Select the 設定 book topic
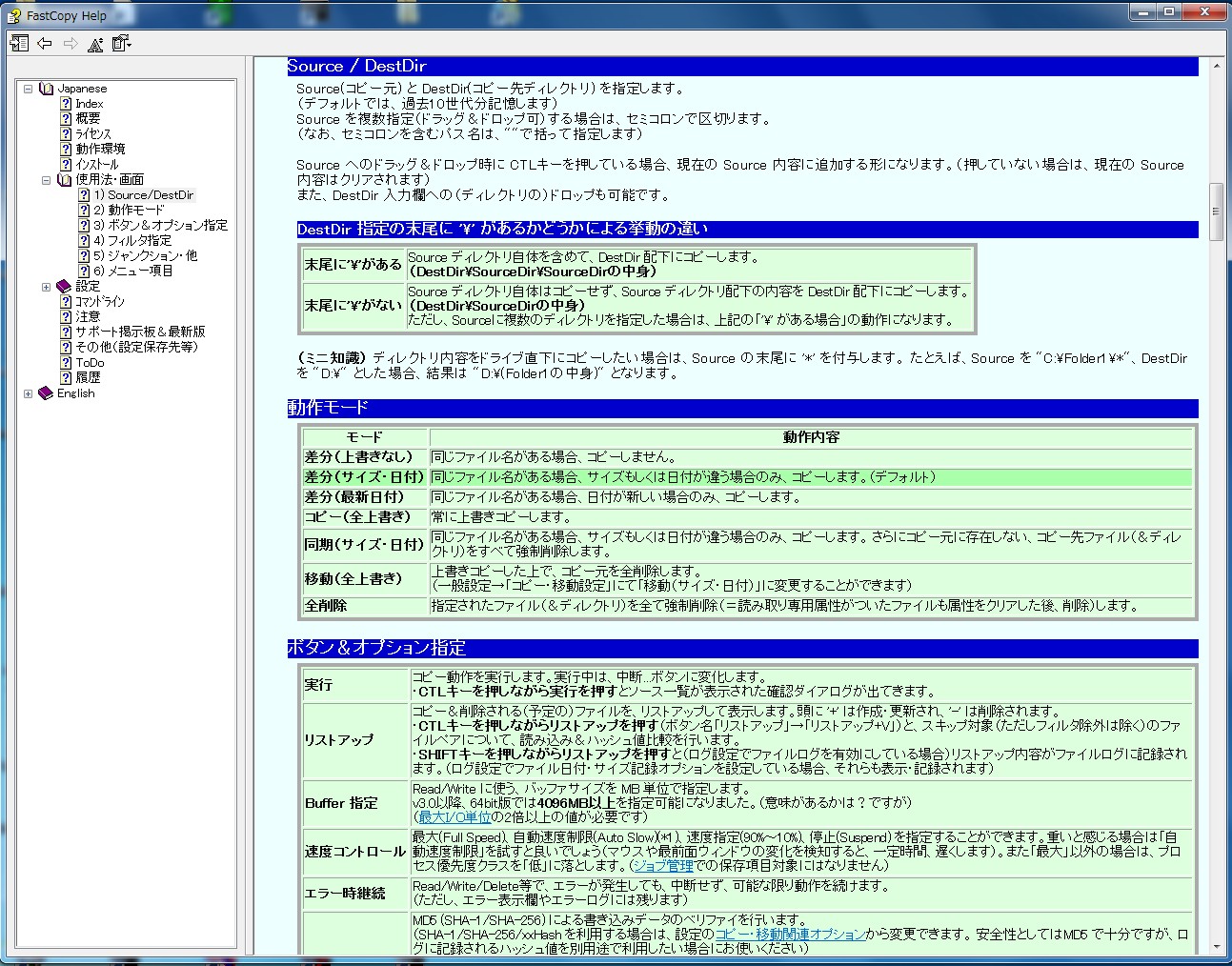Viewport: 1232px width, 966px height. [x=88, y=286]
